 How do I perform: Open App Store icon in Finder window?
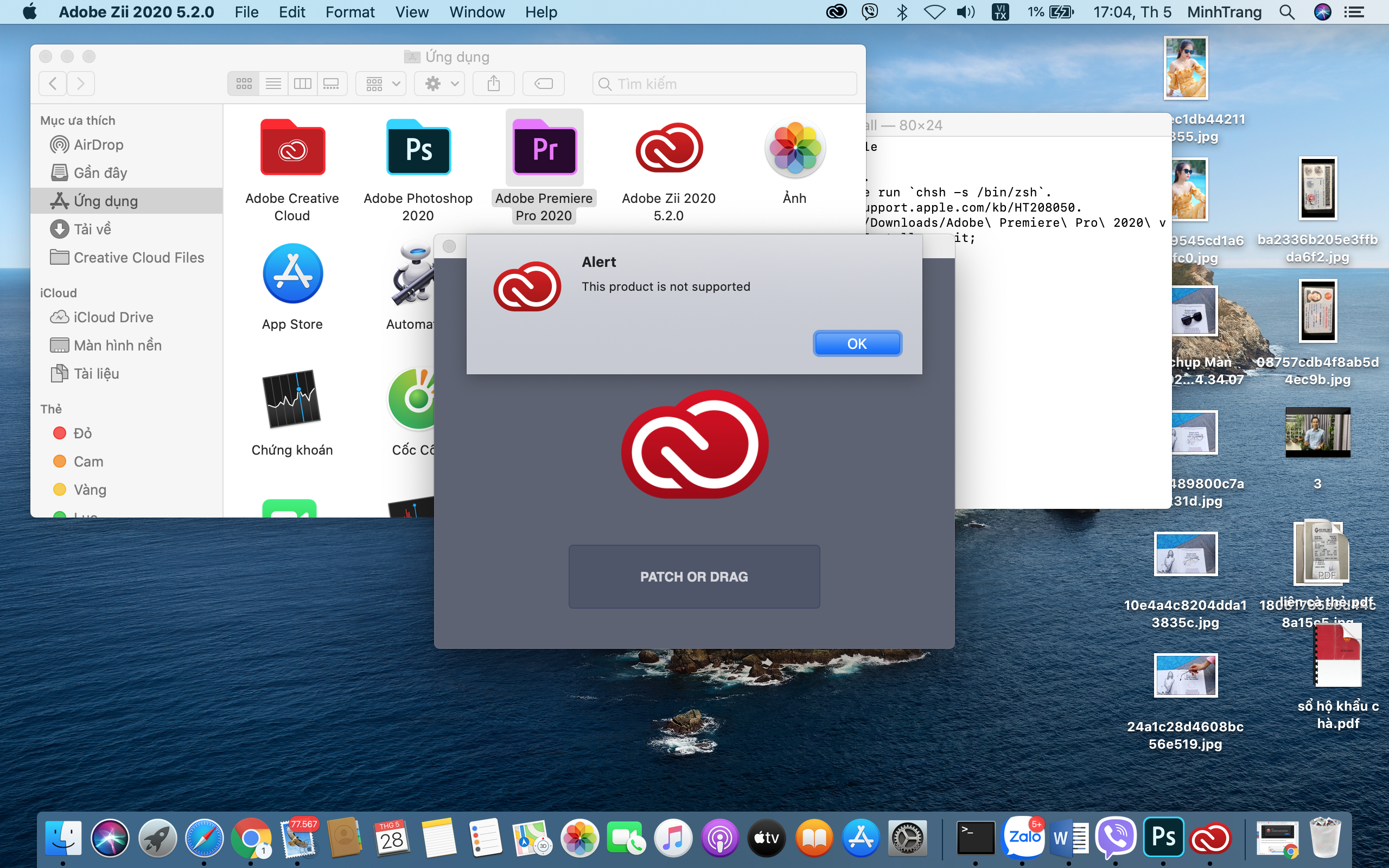[x=293, y=273]
